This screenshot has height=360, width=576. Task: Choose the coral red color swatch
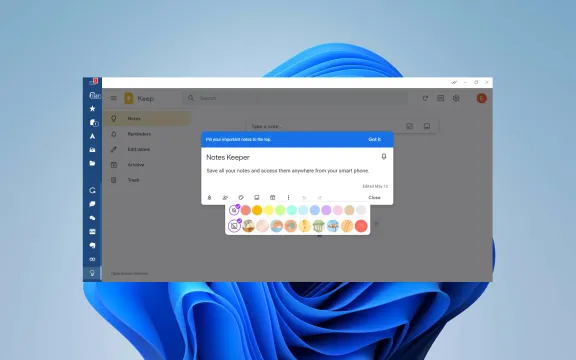tap(246, 210)
